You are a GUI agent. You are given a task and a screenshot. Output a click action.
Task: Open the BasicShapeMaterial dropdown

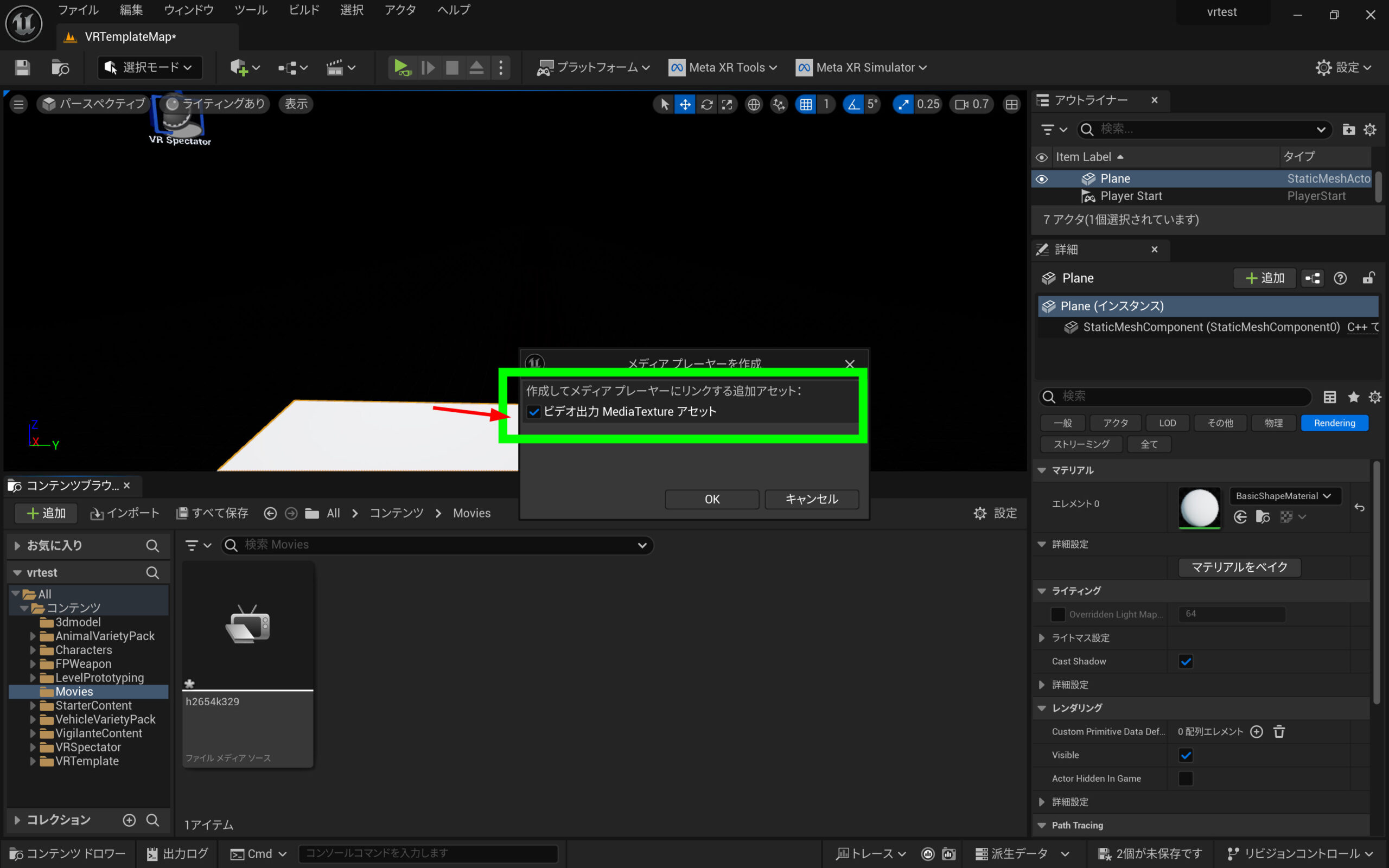pos(1284,496)
